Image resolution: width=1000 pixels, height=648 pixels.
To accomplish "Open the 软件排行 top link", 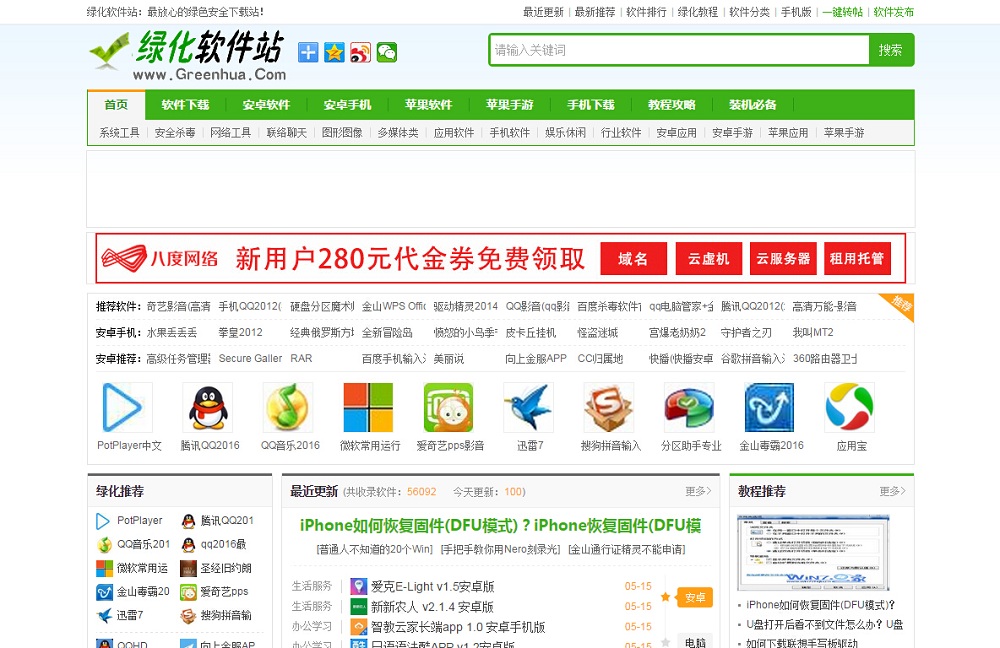I will (x=646, y=12).
